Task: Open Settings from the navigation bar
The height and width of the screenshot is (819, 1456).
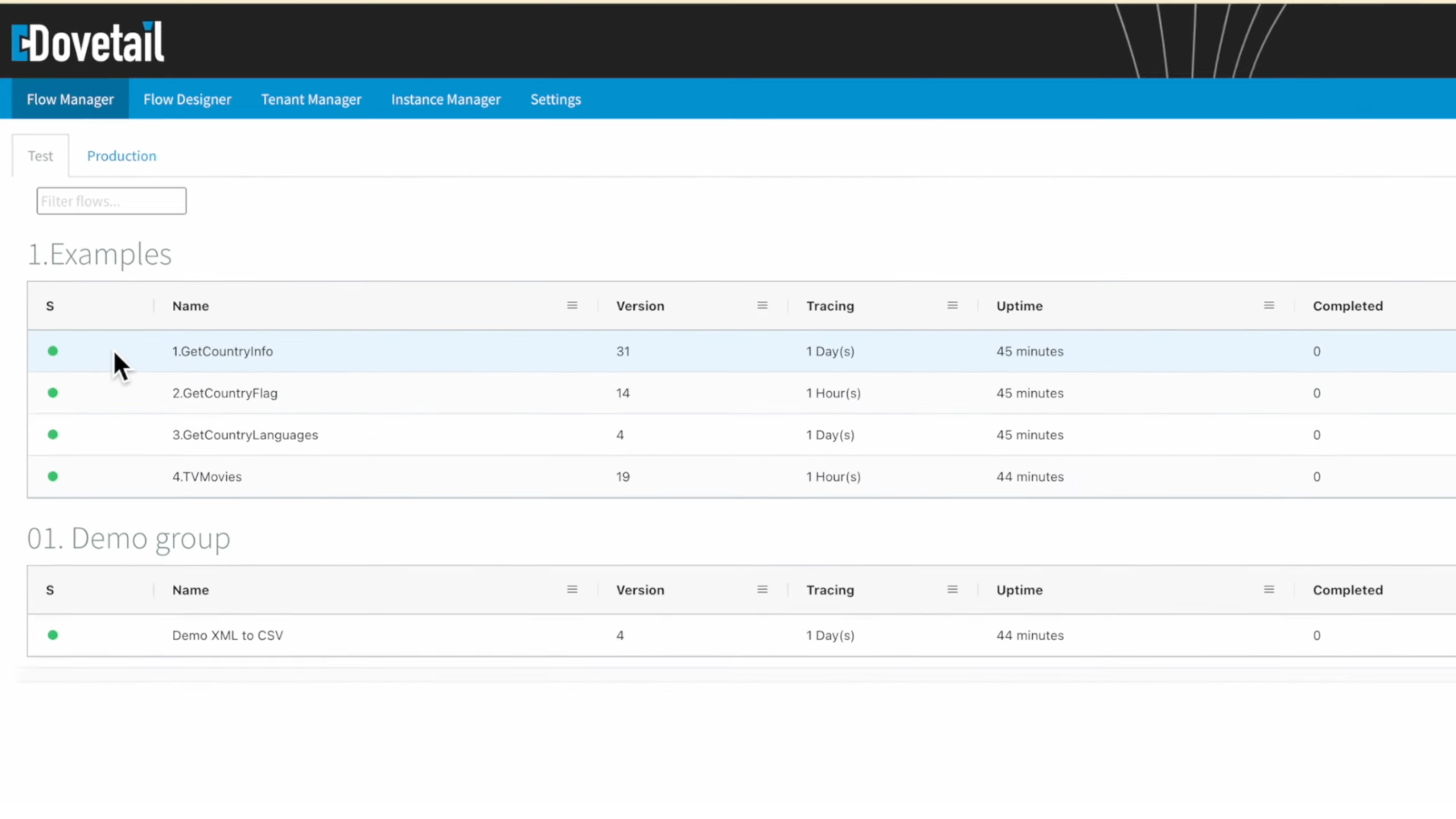Action: pos(555,99)
